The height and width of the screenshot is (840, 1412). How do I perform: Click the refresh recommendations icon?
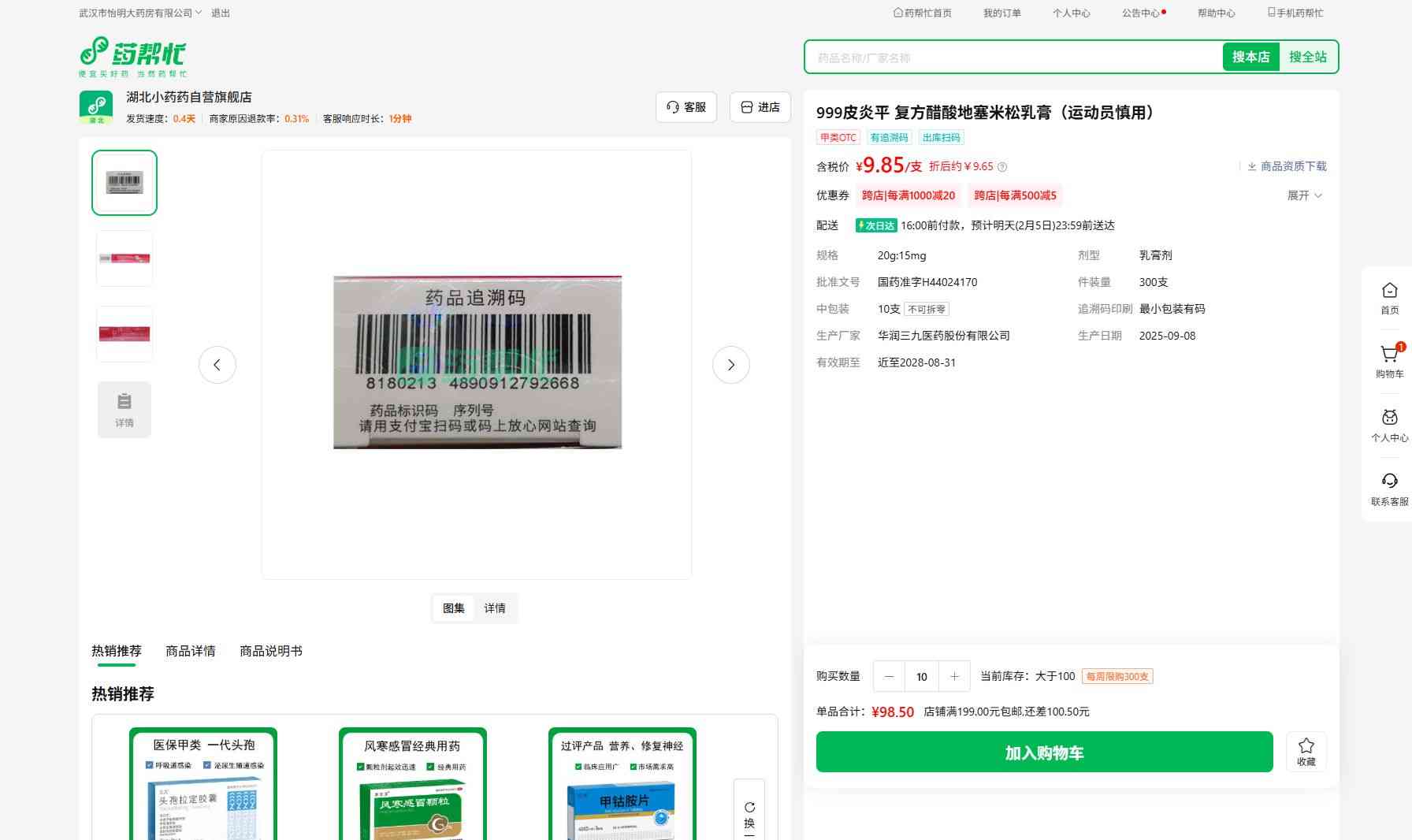tap(749, 808)
